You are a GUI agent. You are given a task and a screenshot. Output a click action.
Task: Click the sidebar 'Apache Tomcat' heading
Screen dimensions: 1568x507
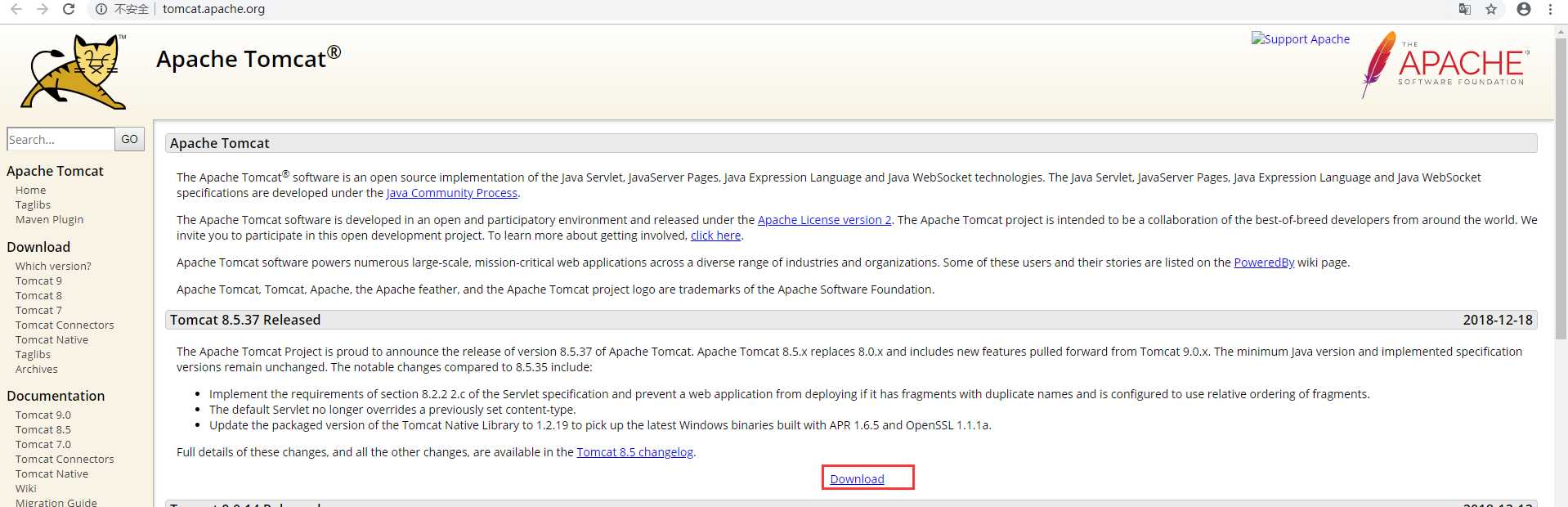[x=55, y=171]
